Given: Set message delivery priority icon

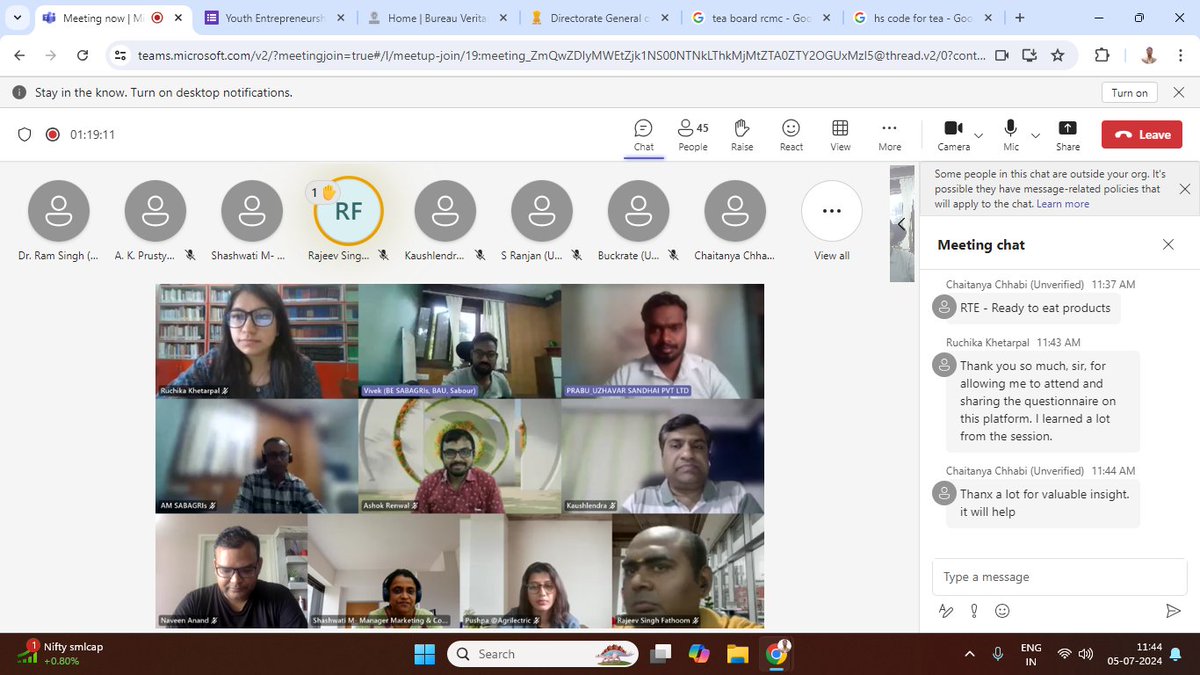Looking at the screenshot, I should (974, 610).
